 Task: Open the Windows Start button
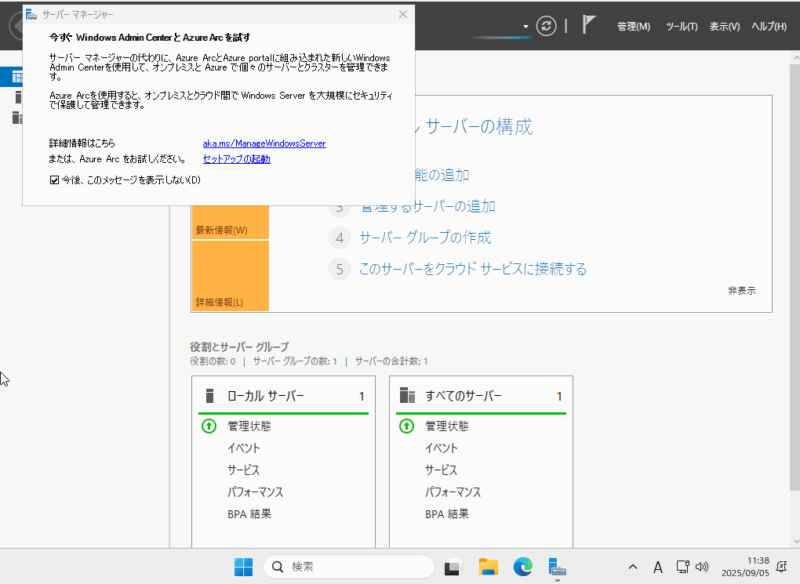pyautogui.click(x=243, y=567)
